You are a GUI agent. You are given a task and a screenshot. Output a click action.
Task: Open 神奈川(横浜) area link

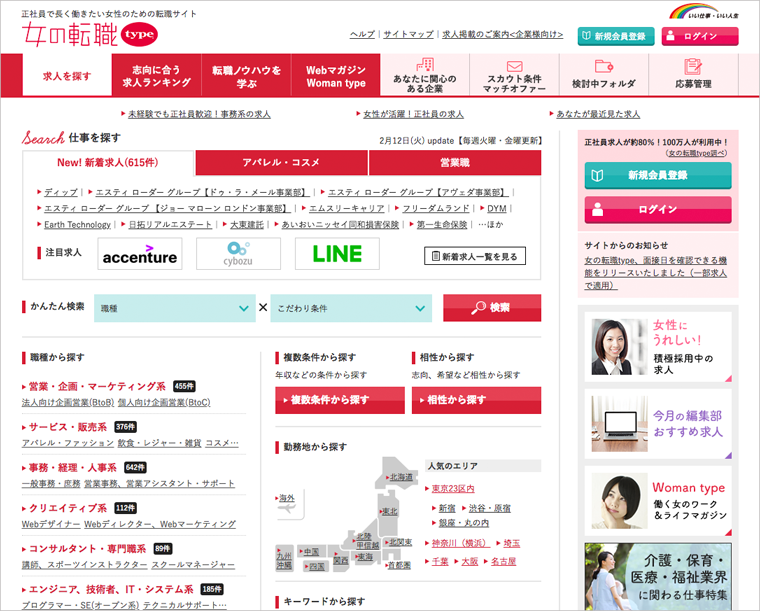pyautogui.click(x=460, y=543)
